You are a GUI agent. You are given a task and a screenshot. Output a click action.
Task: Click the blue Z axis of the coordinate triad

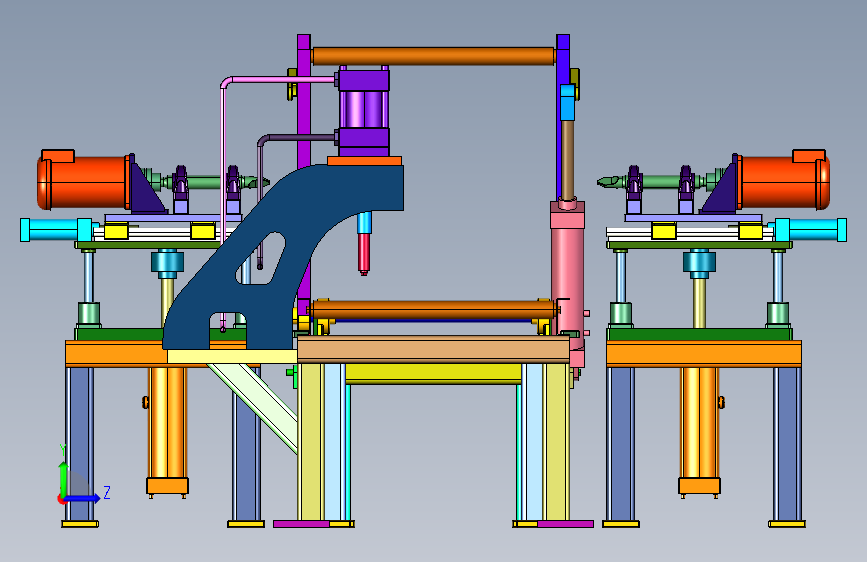coord(83,498)
